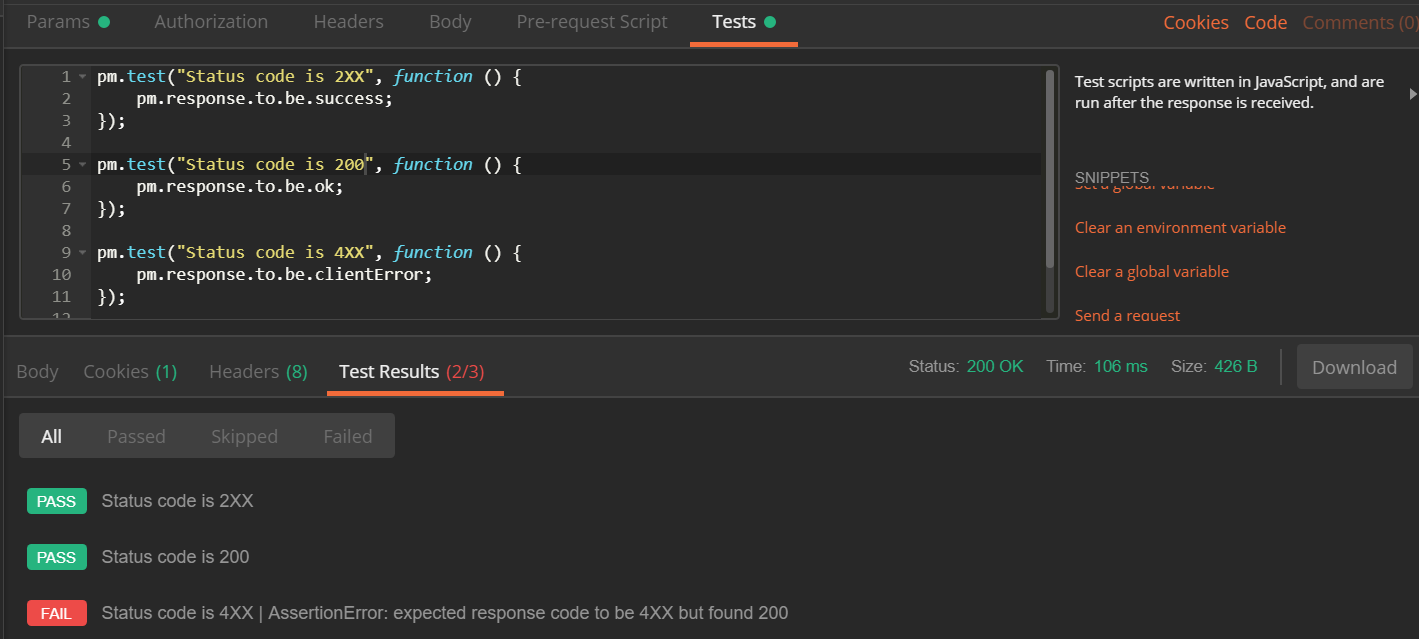Viewport: 1419px width, 639px height.
Task: Fold the 4XX test at line 9
Action: tap(82, 253)
